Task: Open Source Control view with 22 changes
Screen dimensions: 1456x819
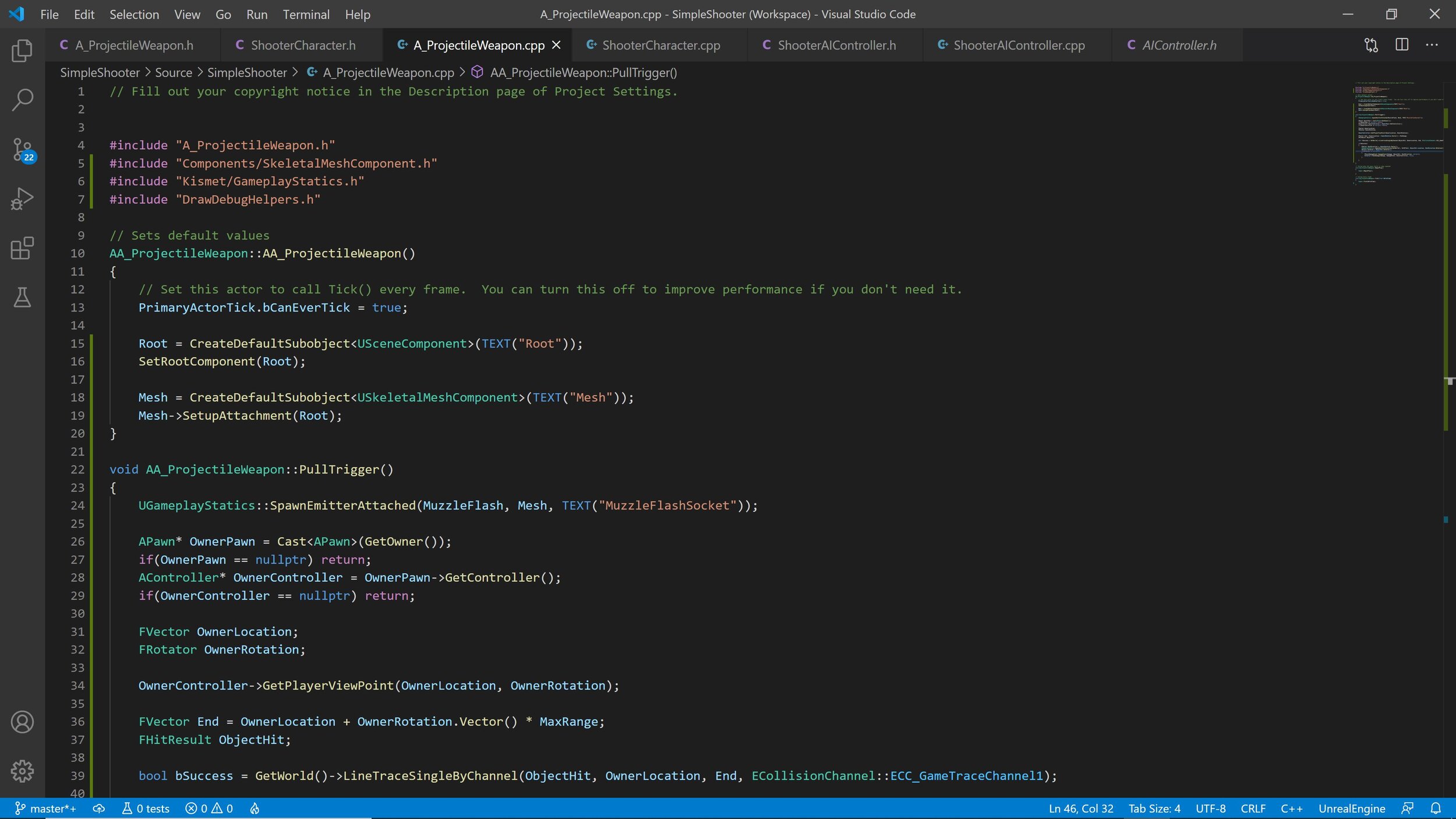Action: [23, 150]
